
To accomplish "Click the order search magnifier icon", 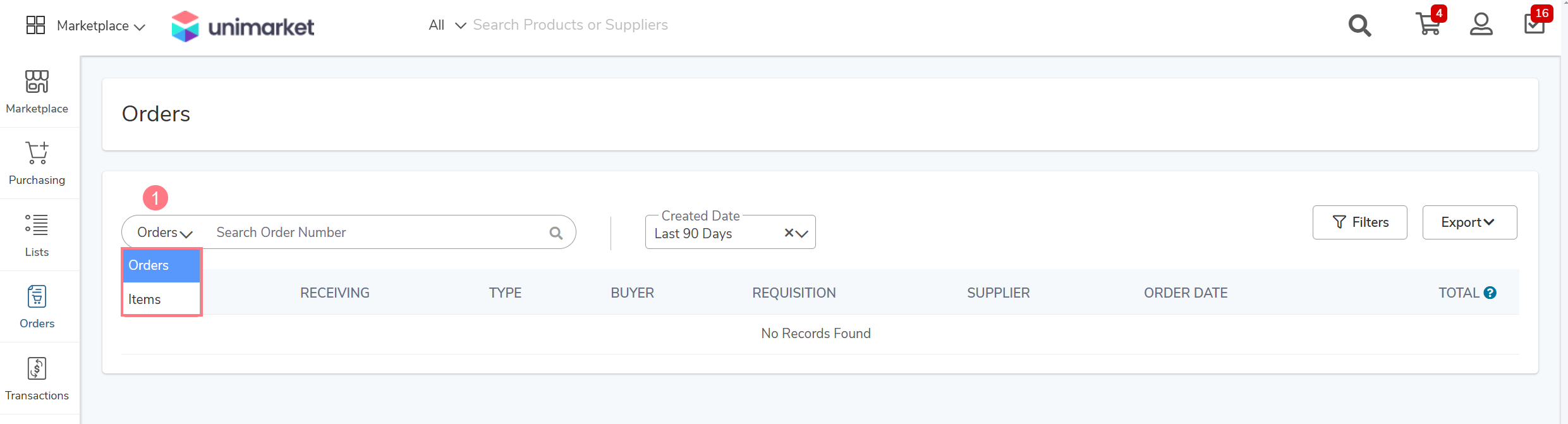I will [x=556, y=233].
